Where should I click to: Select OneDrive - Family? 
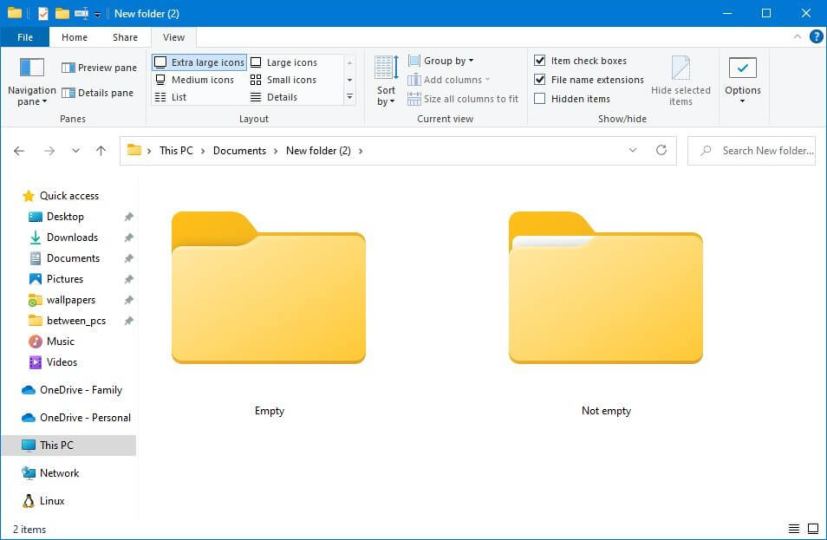[81, 390]
